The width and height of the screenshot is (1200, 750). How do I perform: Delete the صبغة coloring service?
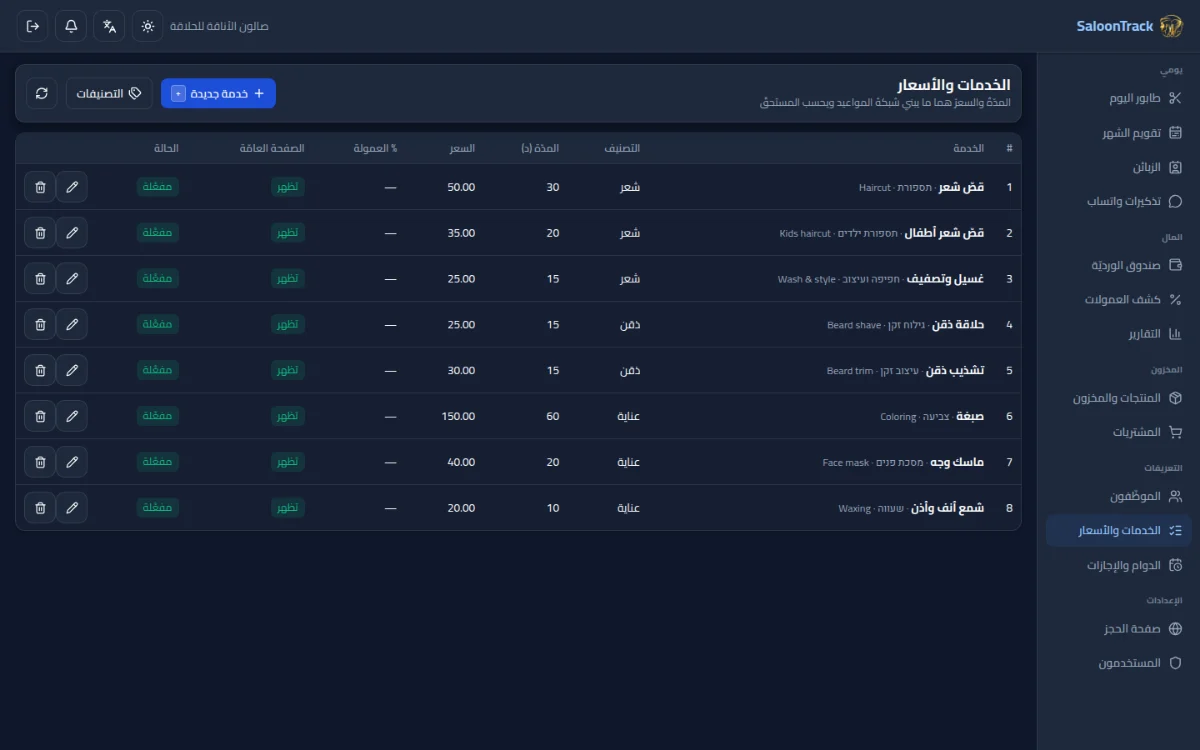click(40, 416)
